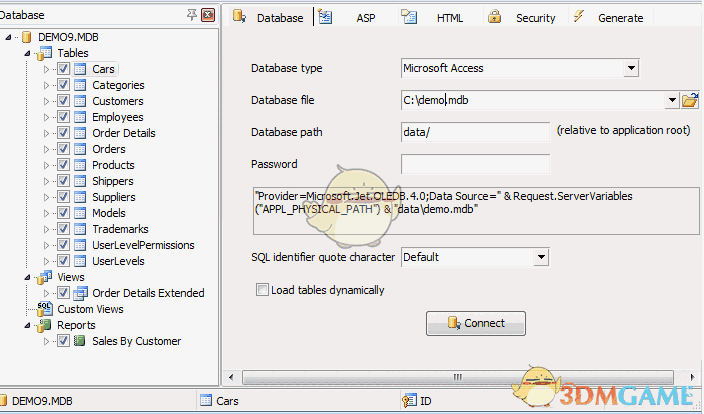Click the Cars table icon
Screen dimensions: 704x414
tap(80, 69)
